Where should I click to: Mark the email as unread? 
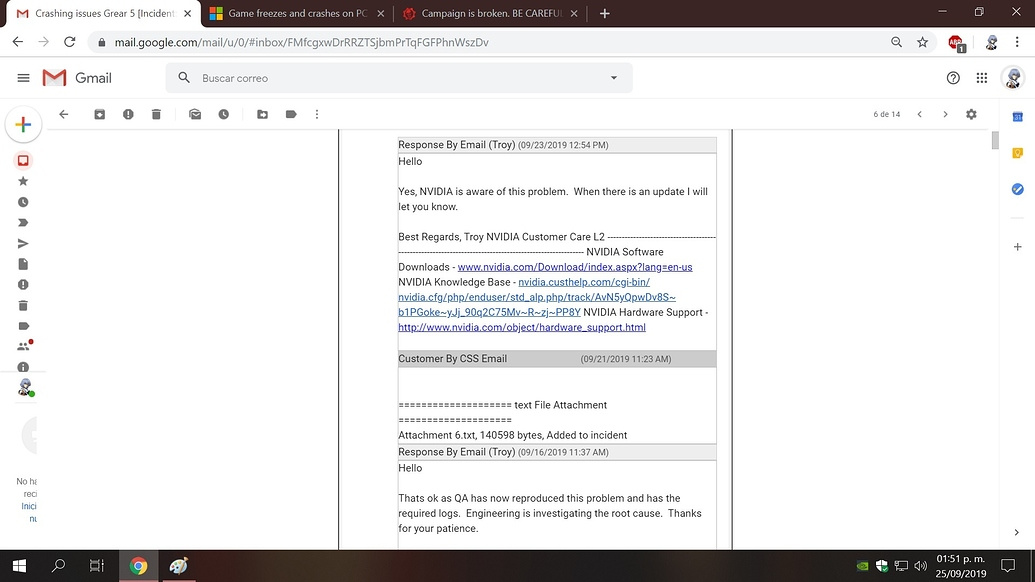tap(195, 114)
